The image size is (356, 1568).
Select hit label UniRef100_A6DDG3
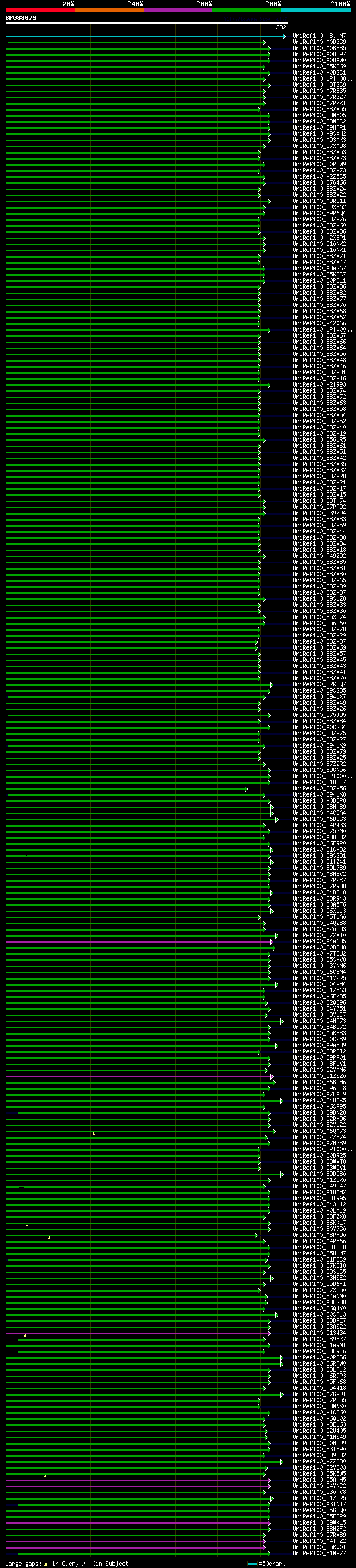click(319, 819)
